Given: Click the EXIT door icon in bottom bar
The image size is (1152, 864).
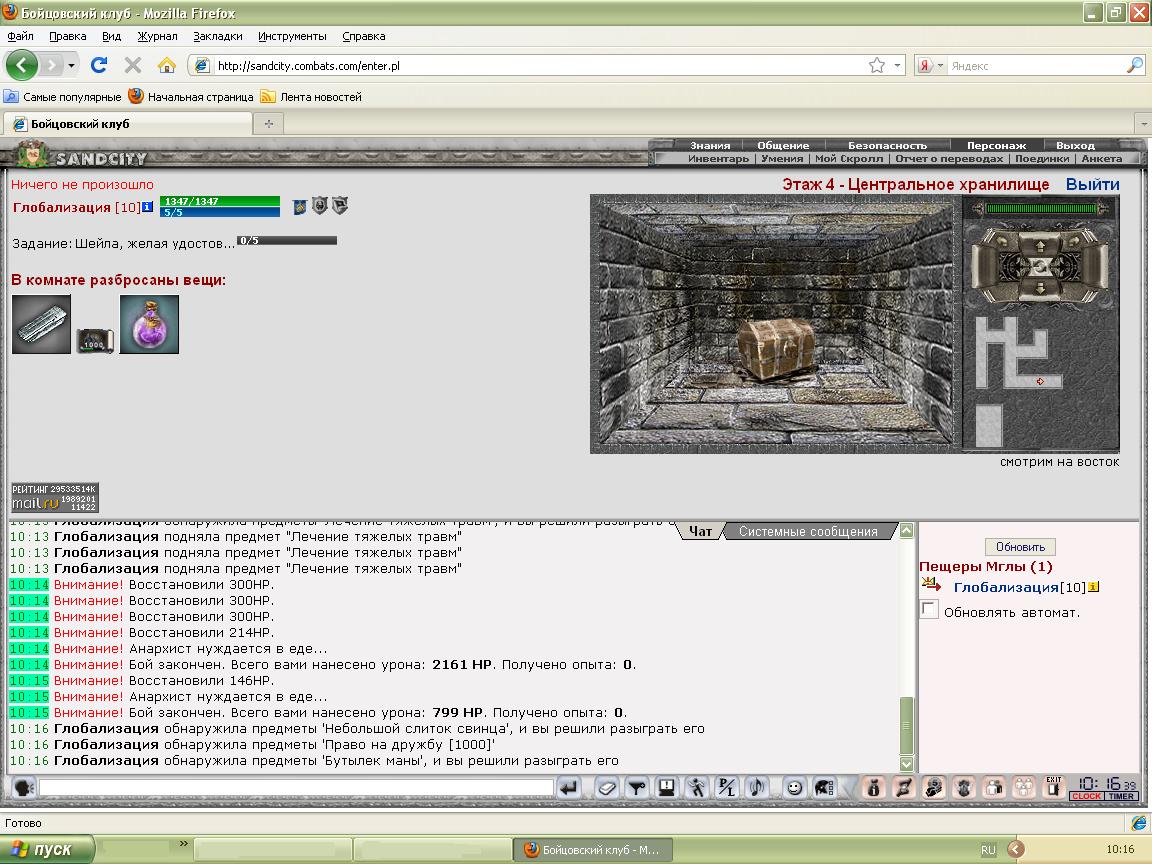Looking at the screenshot, I should tap(1053, 787).
